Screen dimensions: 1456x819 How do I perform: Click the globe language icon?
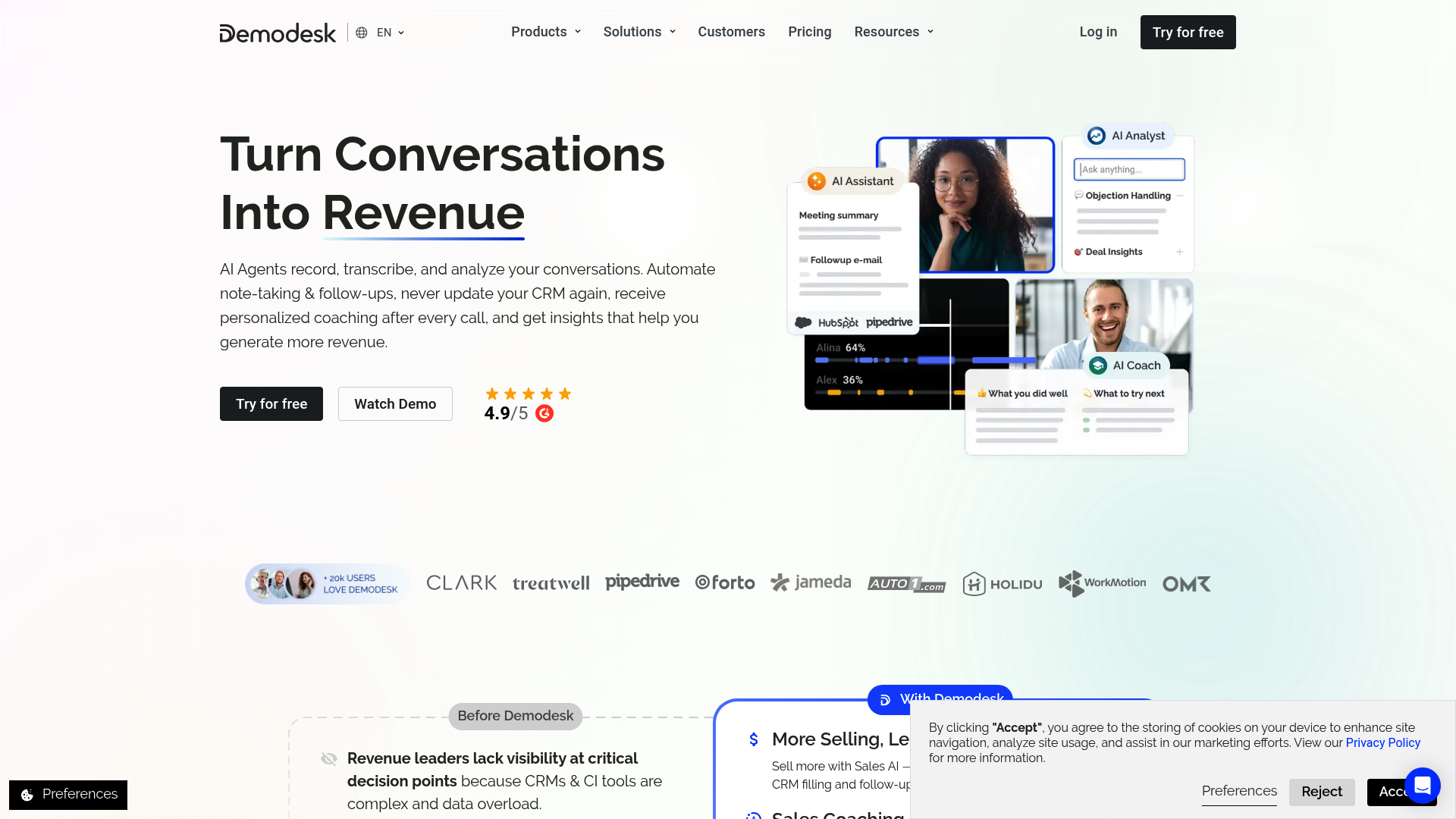pos(362,33)
